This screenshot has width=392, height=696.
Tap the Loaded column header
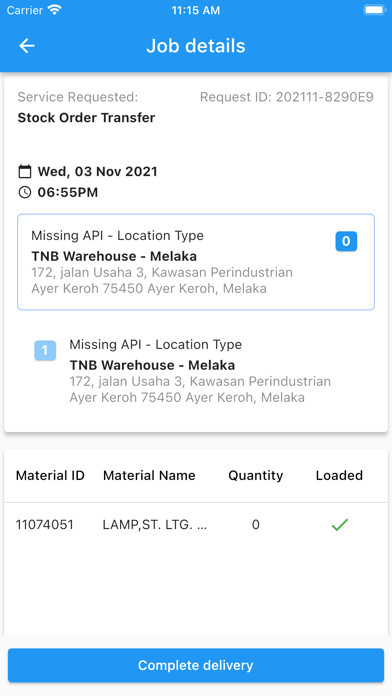[339, 475]
